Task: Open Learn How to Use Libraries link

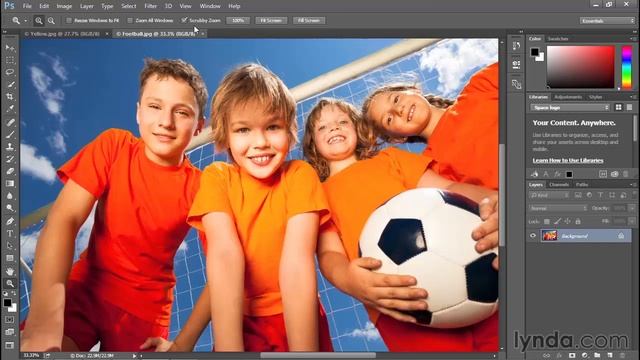Action: (568, 160)
